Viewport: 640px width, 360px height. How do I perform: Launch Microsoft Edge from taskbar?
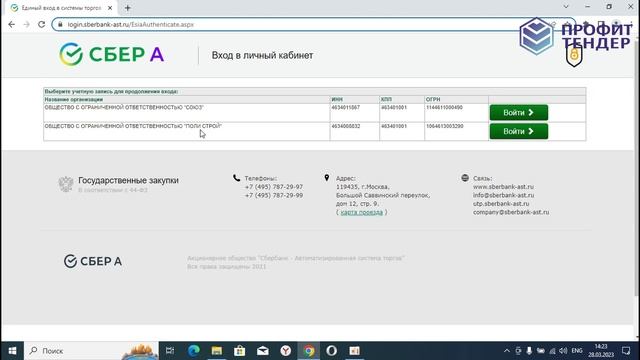[193, 351]
